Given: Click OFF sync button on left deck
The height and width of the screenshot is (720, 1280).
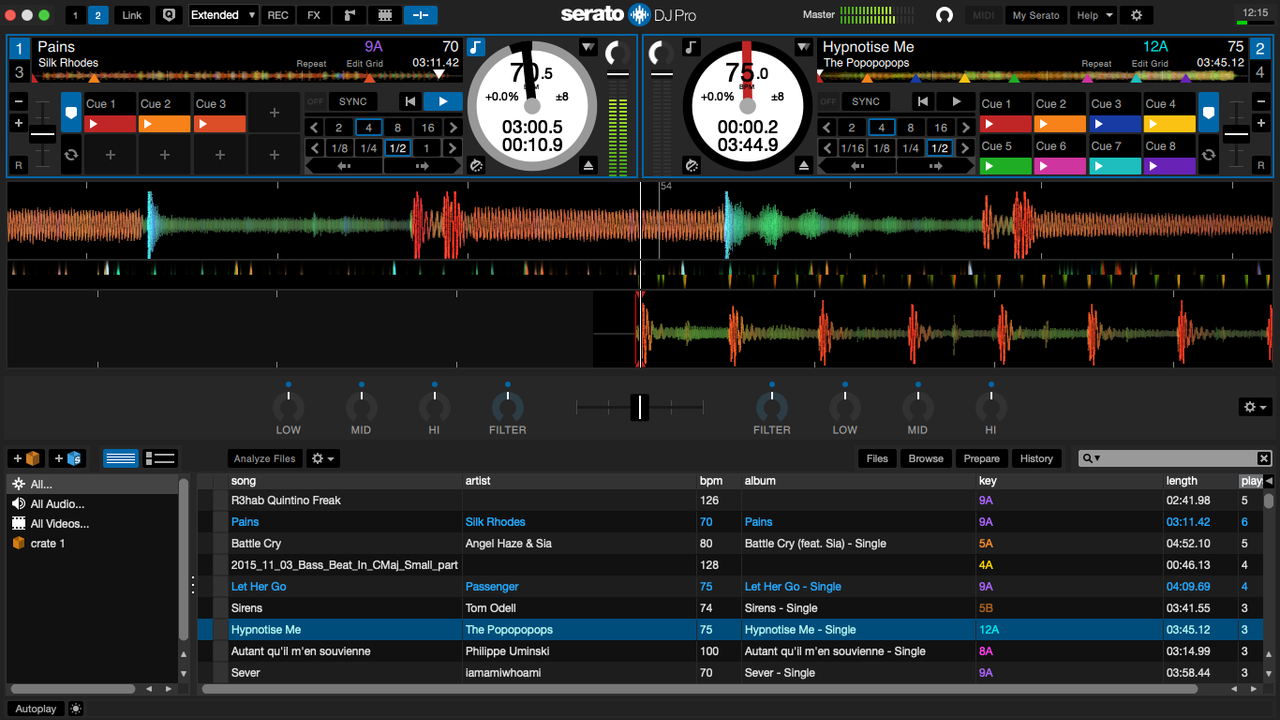Looking at the screenshot, I should [x=316, y=102].
